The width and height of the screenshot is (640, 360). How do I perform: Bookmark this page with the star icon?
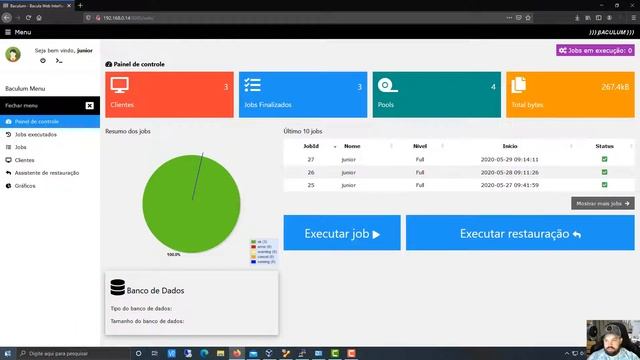click(x=528, y=18)
